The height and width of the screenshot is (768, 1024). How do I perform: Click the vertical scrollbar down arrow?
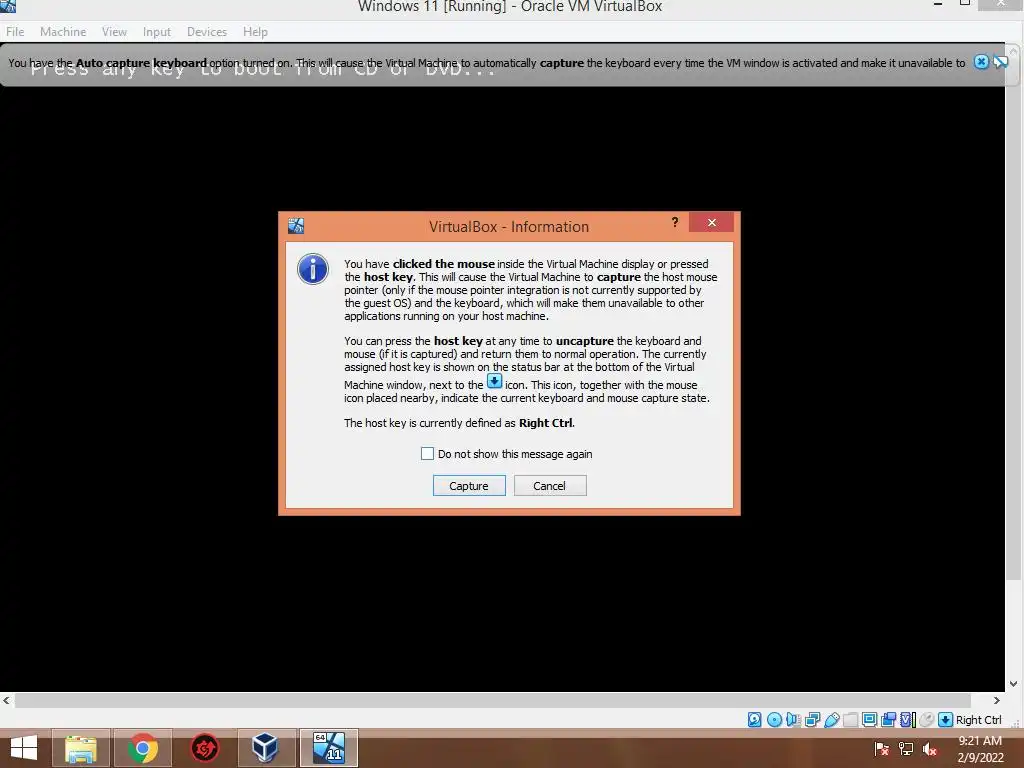(1014, 684)
